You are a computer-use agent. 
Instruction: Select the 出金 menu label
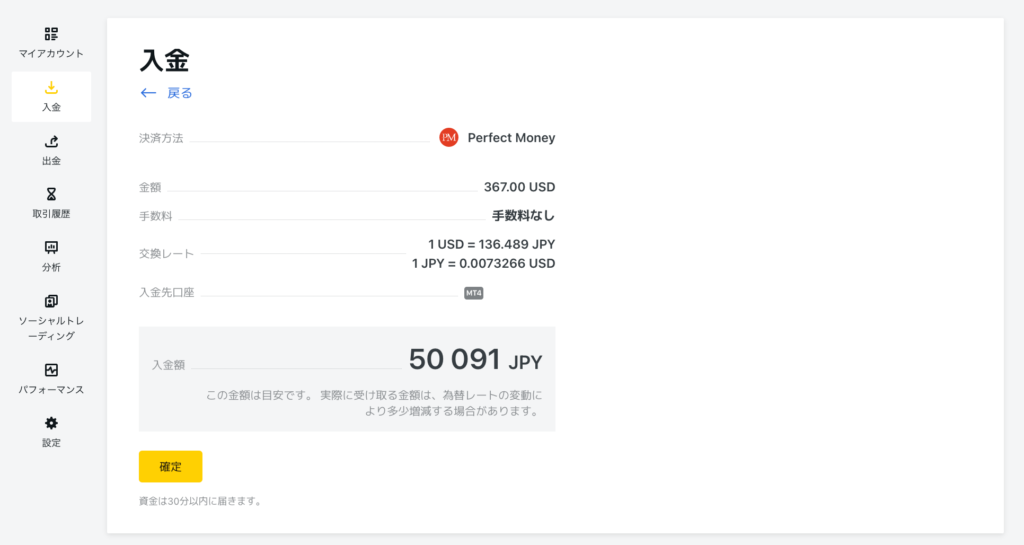[51, 161]
